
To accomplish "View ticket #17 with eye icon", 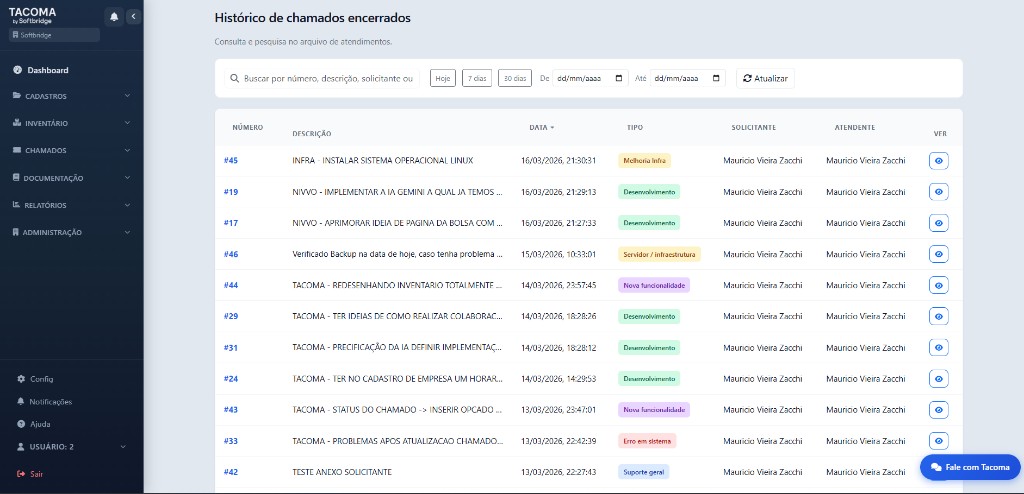I will 938,223.
